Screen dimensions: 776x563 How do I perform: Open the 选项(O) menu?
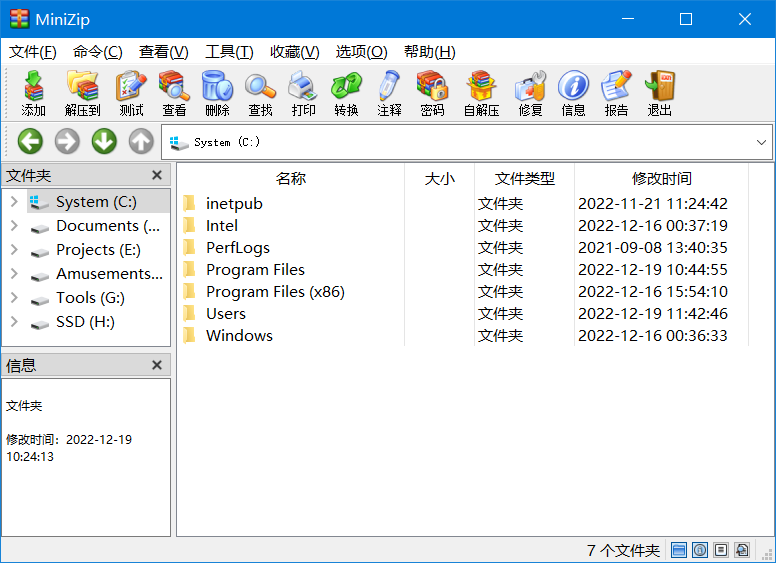361,51
